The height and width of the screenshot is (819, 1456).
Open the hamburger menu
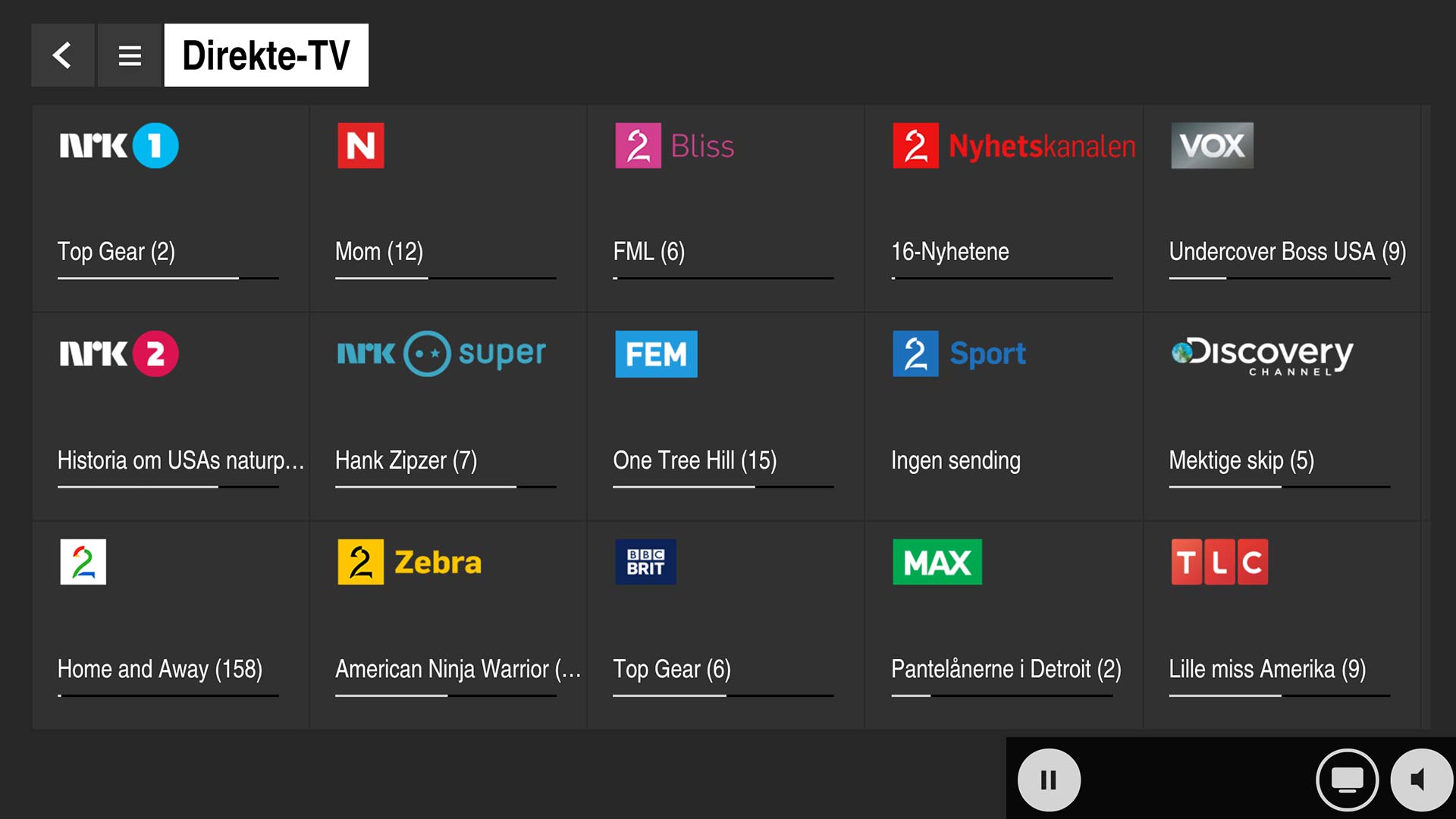(130, 55)
